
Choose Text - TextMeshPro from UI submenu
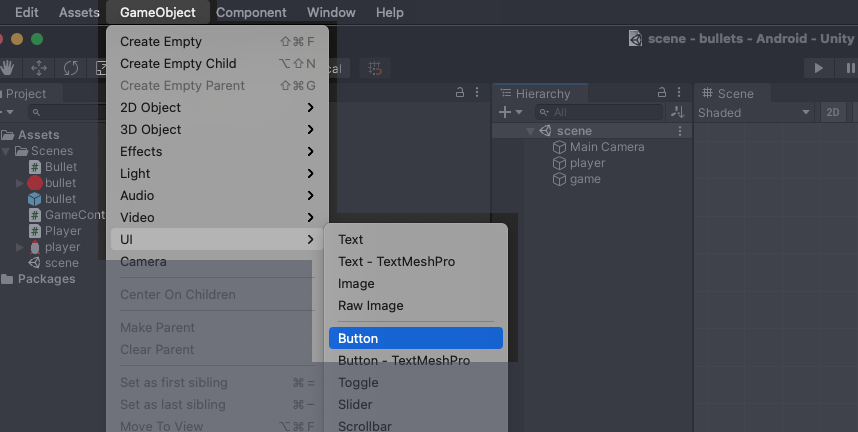[416, 262]
